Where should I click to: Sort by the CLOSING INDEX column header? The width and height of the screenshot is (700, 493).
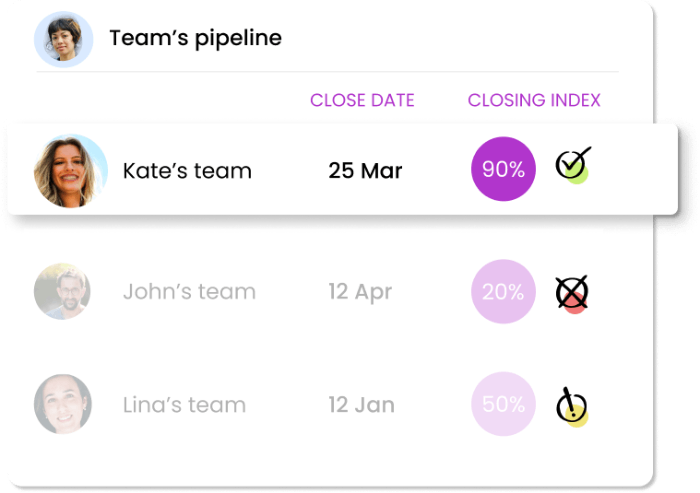coord(534,100)
